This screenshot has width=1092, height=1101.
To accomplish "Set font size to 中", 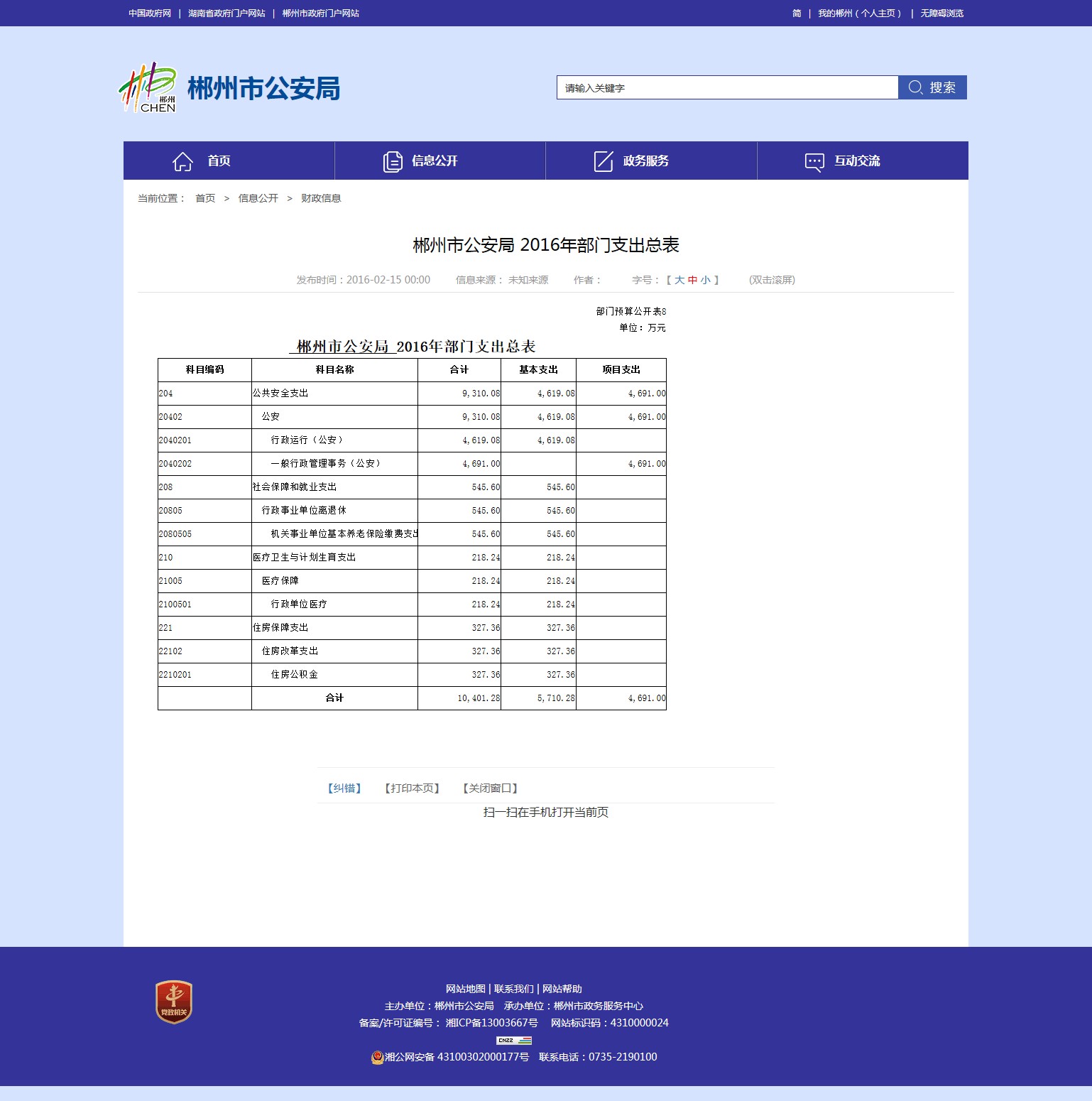I will [692, 280].
